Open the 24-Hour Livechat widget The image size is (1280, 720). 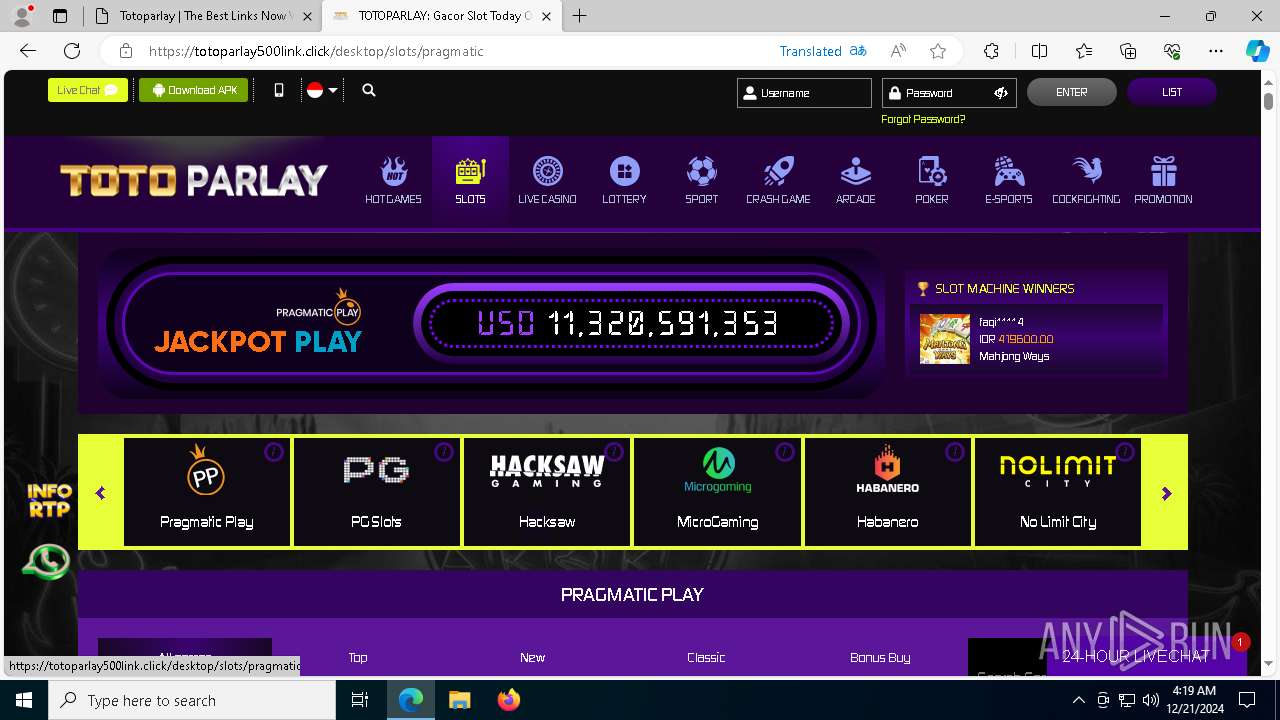click(1146, 656)
